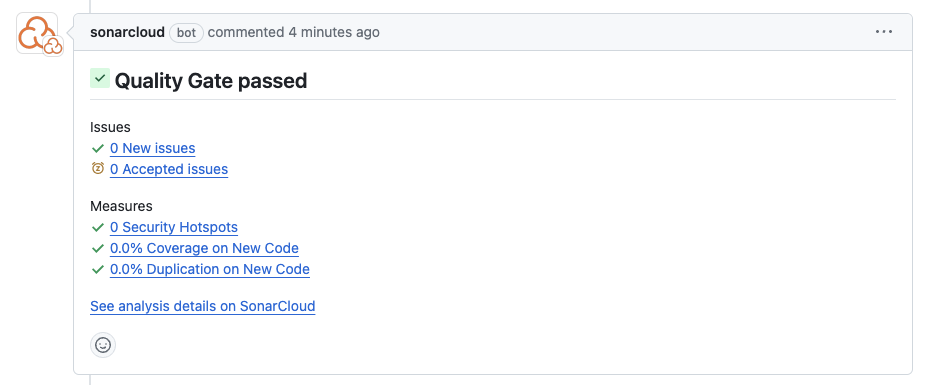This screenshot has height=385, width=936.
Task: Add a reaction with the smiley icon
Action: click(103, 345)
